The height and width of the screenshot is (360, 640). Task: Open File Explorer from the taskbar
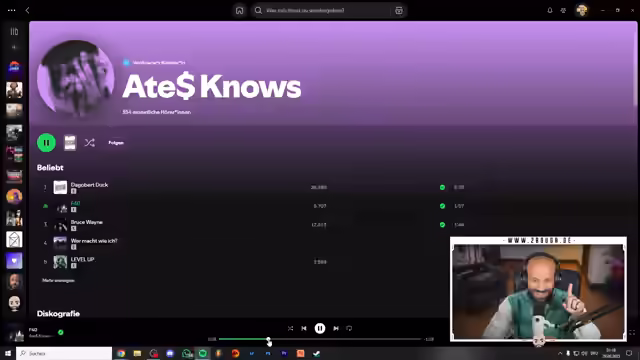138,353
